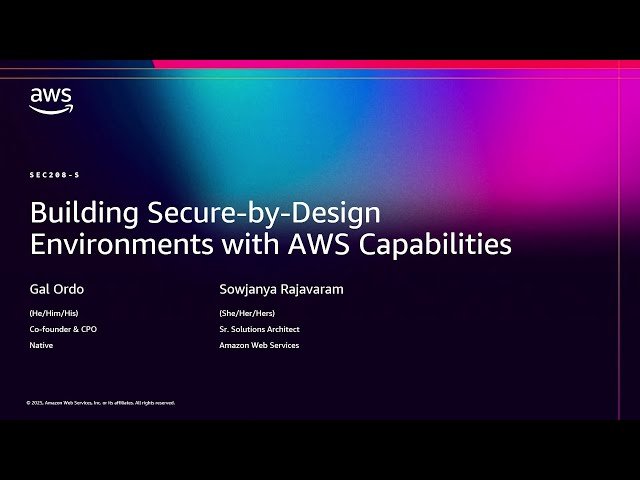Click the black letterbox bar below the slide
The image size is (640, 480).
point(320,450)
